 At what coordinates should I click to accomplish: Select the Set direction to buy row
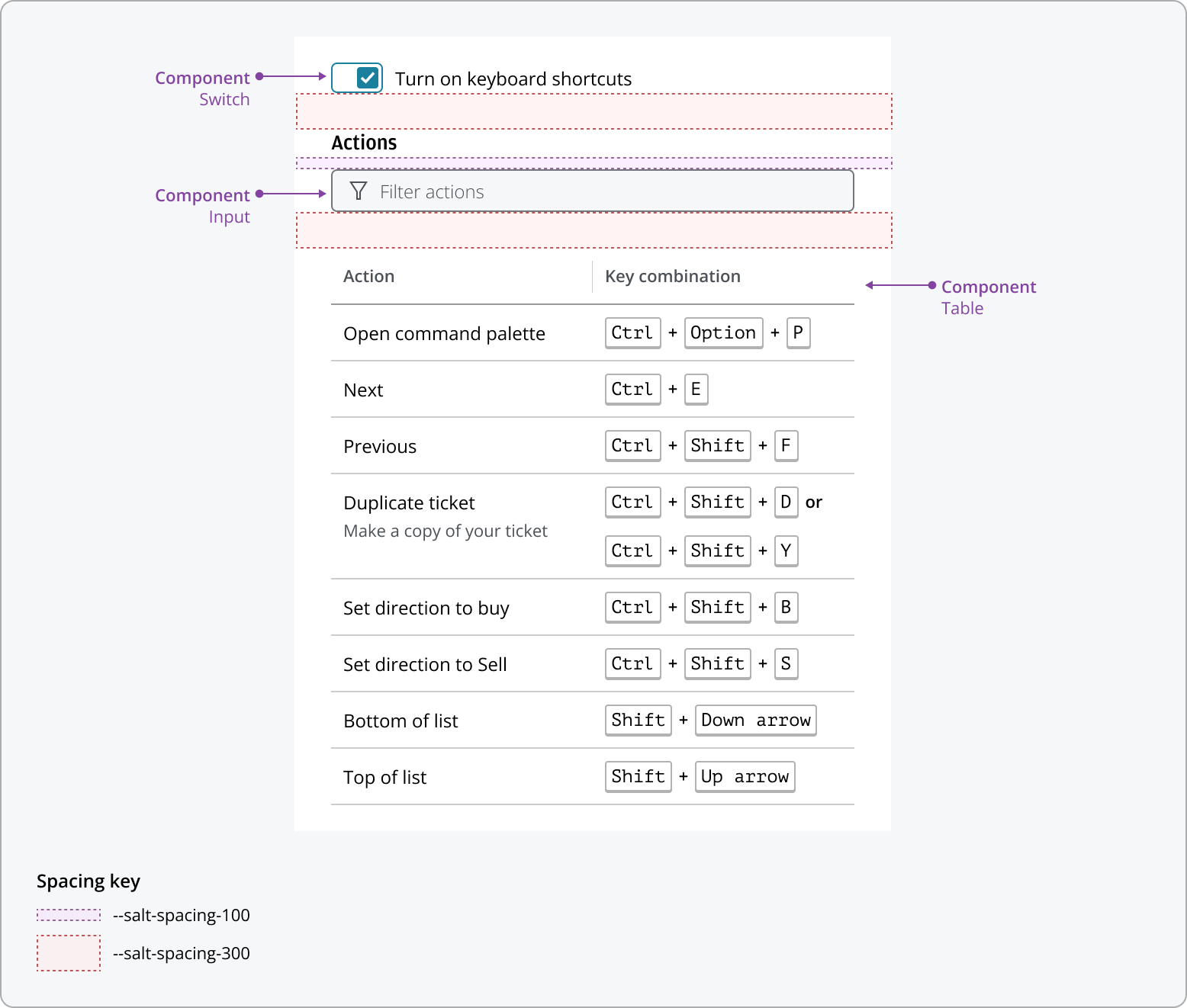(x=426, y=608)
